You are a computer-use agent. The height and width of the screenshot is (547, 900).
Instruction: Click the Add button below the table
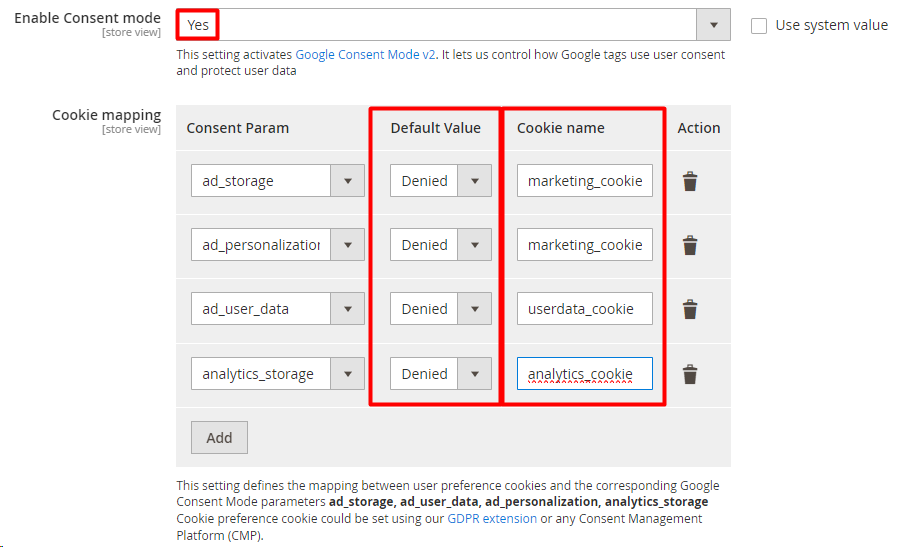(x=219, y=437)
